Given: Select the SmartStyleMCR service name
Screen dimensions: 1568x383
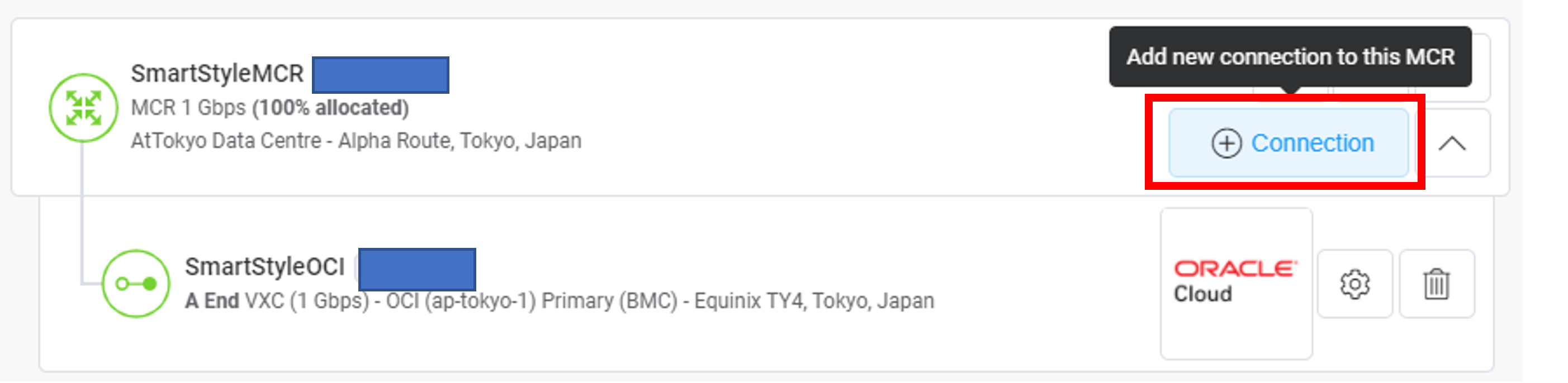Looking at the screenshot, I should [217, 74].
